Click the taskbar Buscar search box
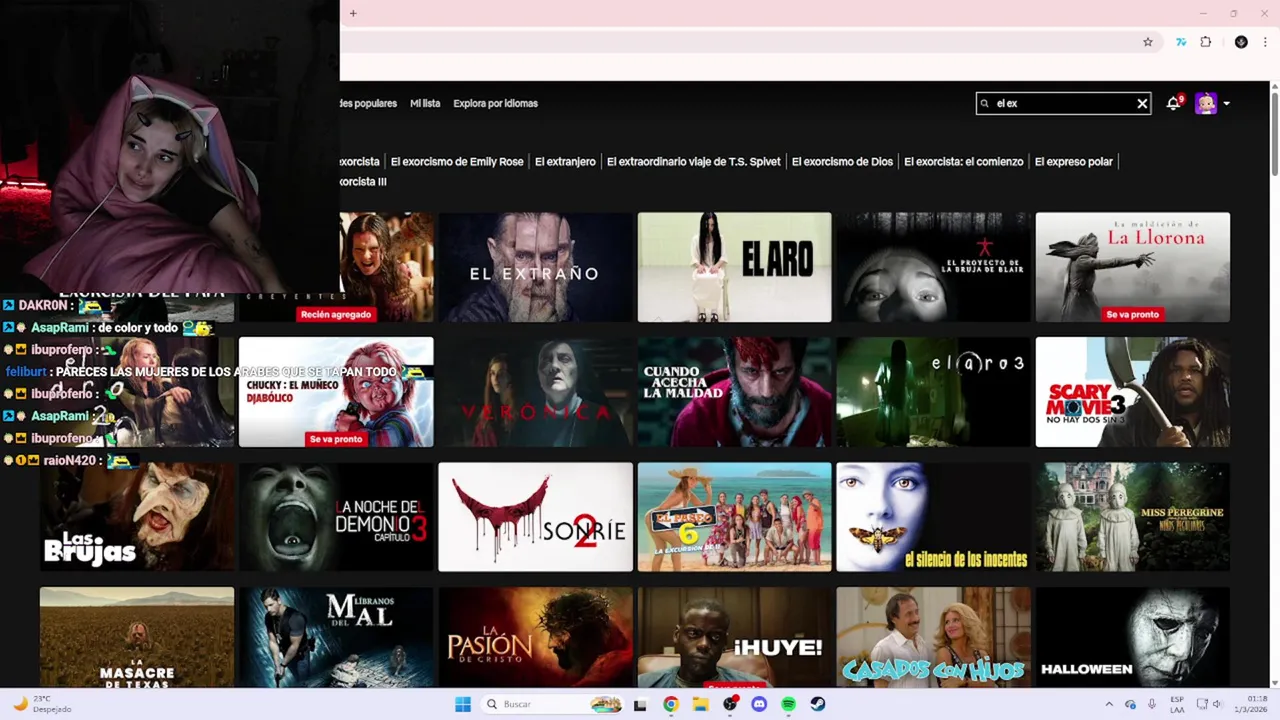 coord(551,704)
